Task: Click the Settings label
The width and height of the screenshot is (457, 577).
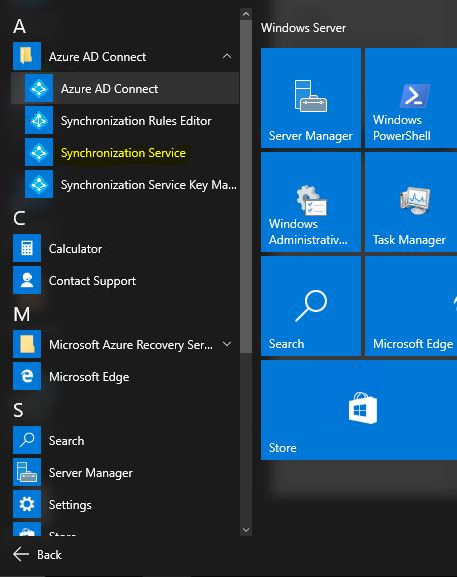Action: tap(70, 505)
